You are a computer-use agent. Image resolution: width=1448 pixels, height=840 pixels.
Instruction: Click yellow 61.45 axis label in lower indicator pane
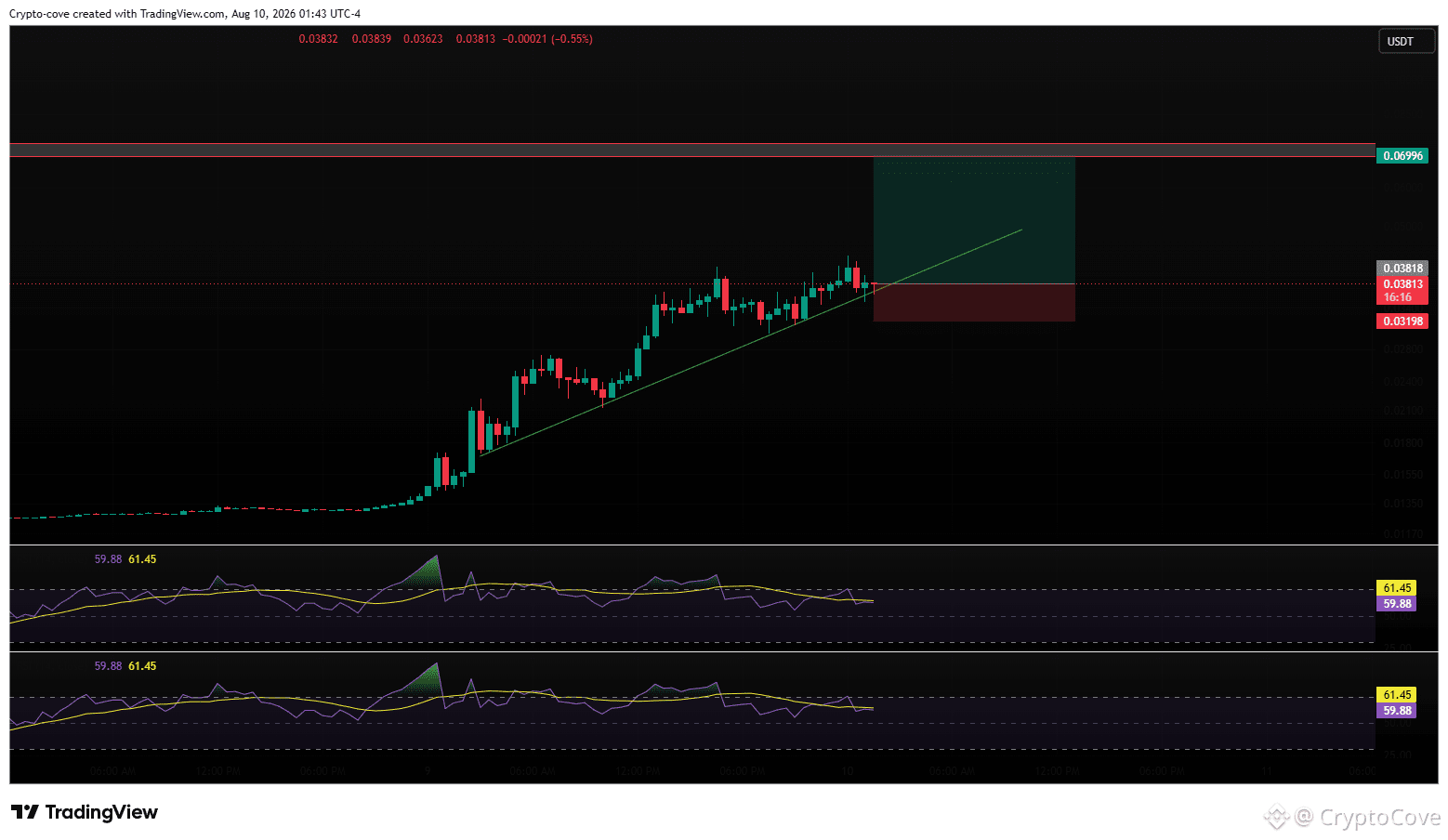(1396, 695)
